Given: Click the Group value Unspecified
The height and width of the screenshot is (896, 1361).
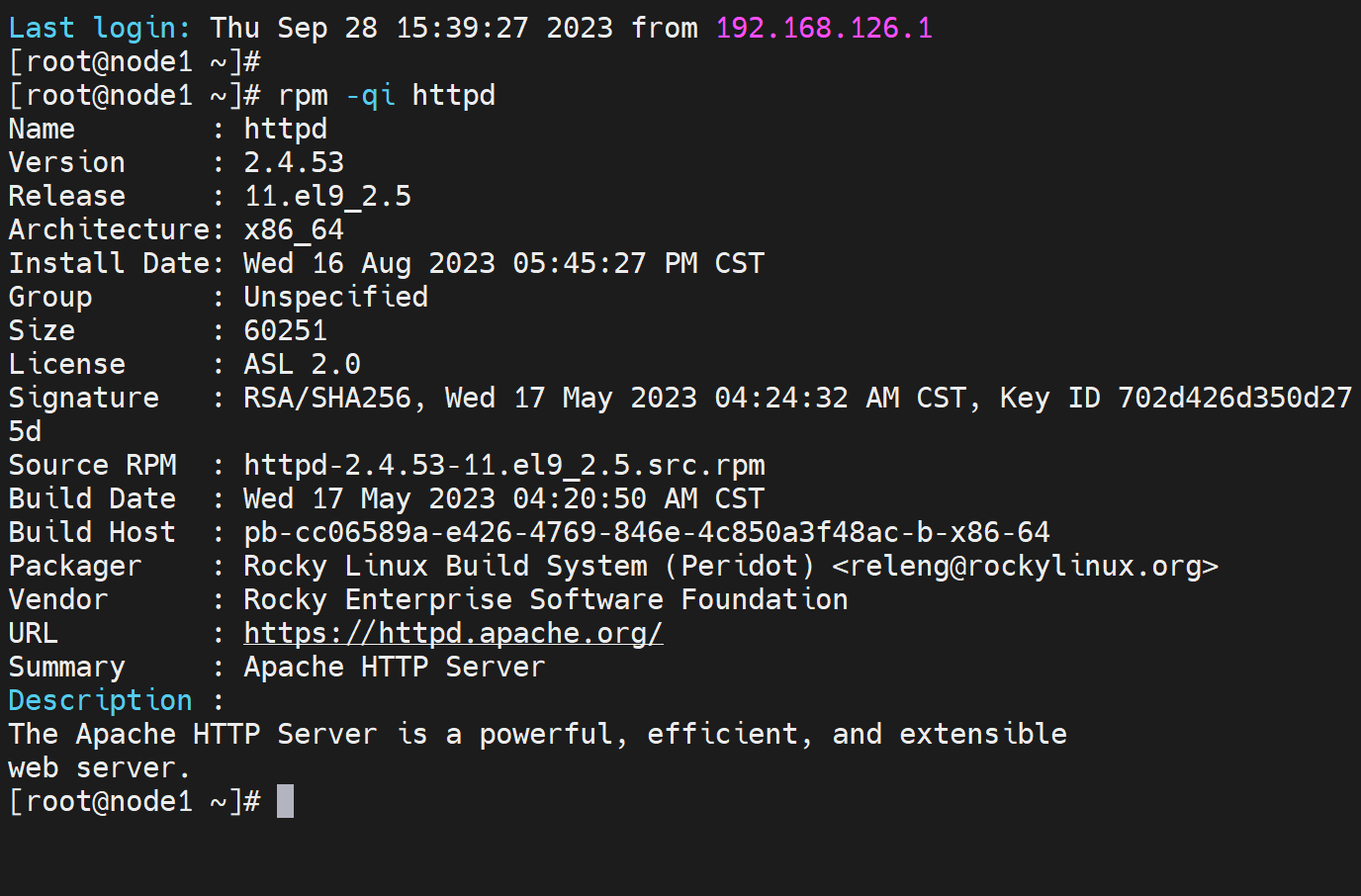Looking at the screenshot, I should (x=335, y=297).
